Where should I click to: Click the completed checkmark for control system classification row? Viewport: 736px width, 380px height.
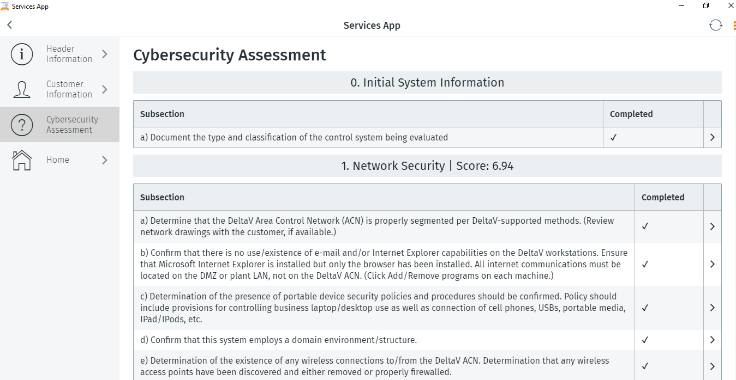pyautogui.click(x=613, y=137)
